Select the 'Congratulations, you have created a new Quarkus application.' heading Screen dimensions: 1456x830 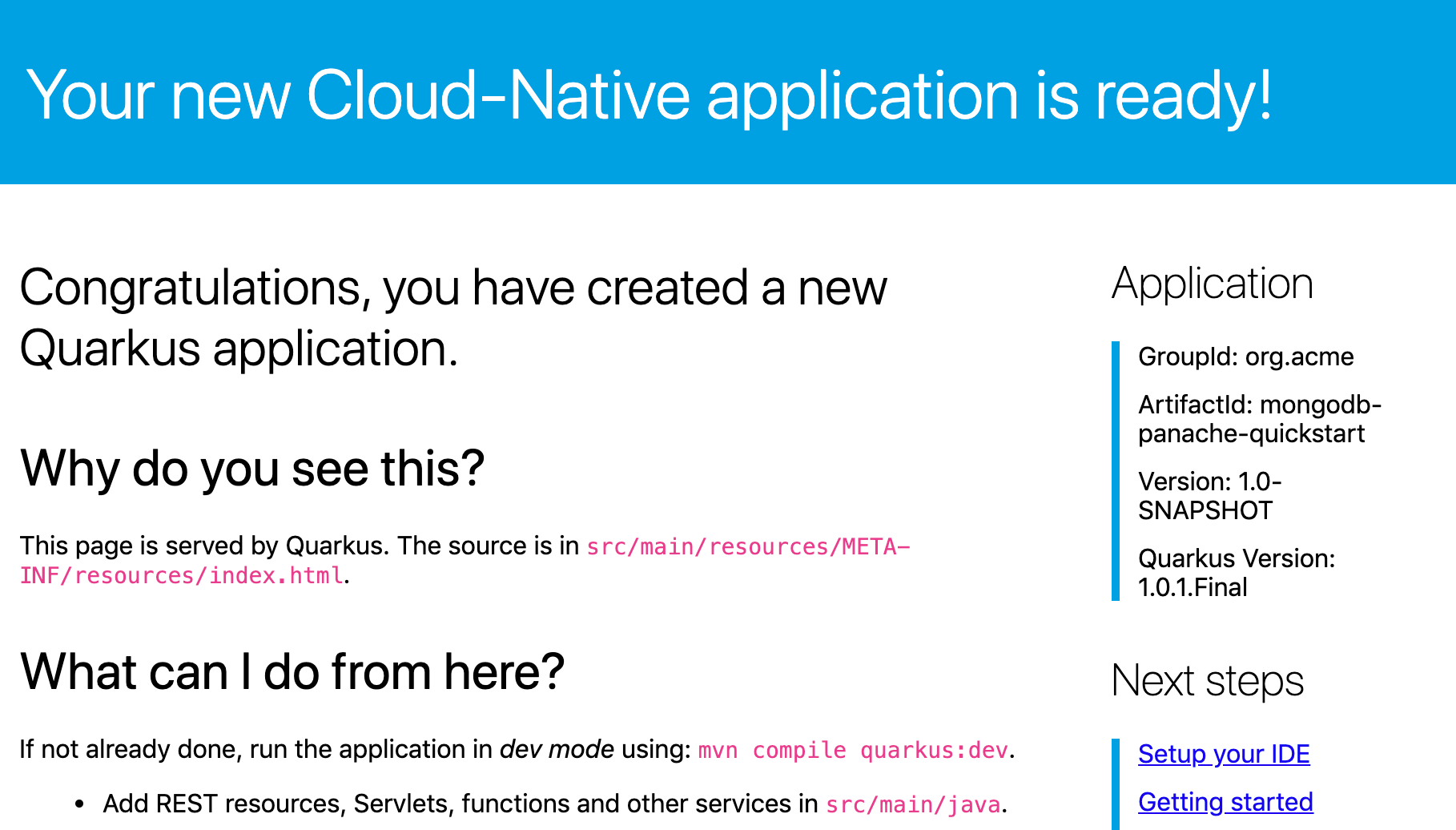pos(453,318)
